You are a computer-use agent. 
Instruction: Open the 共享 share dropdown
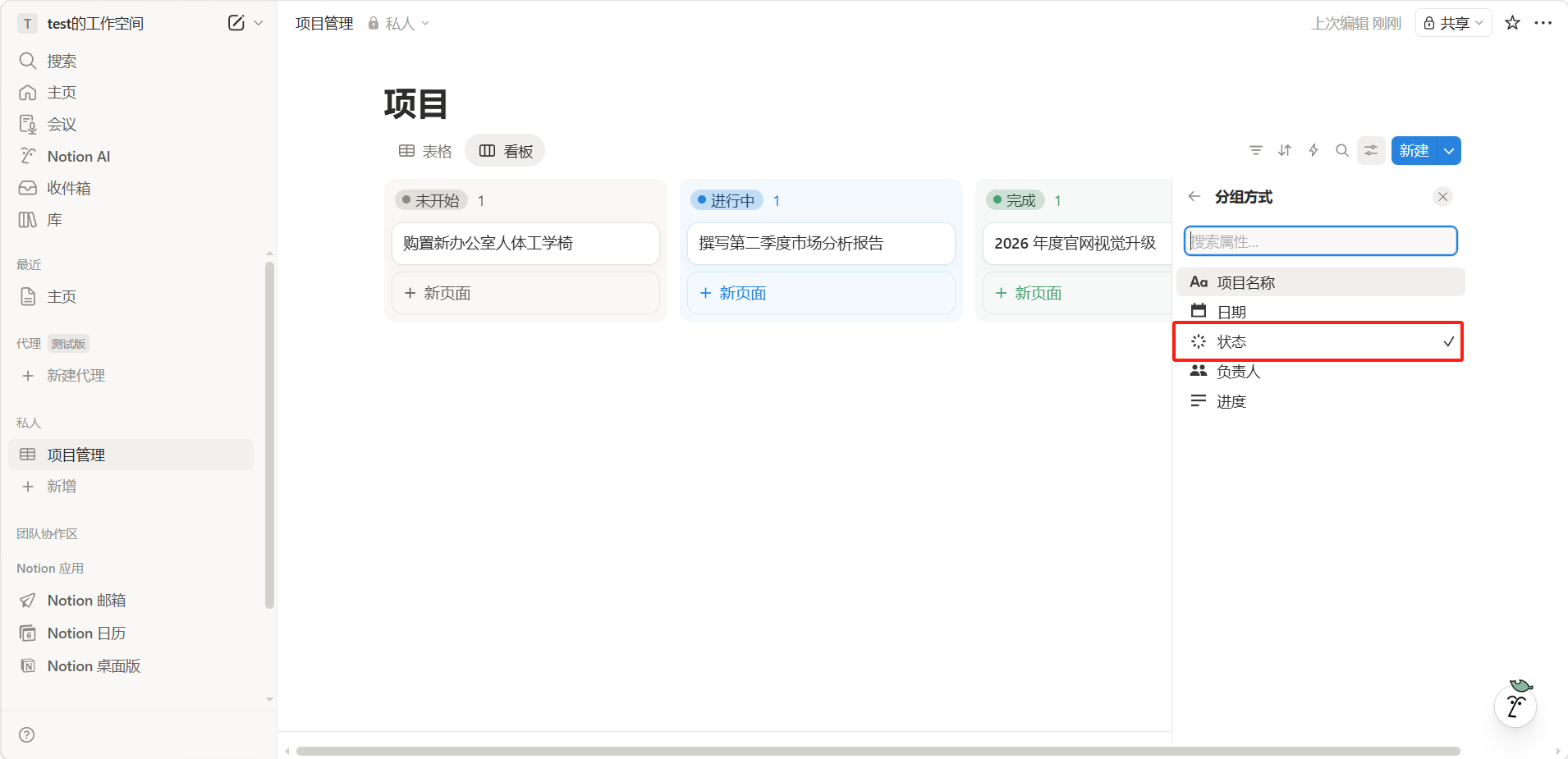[1454, 23]
